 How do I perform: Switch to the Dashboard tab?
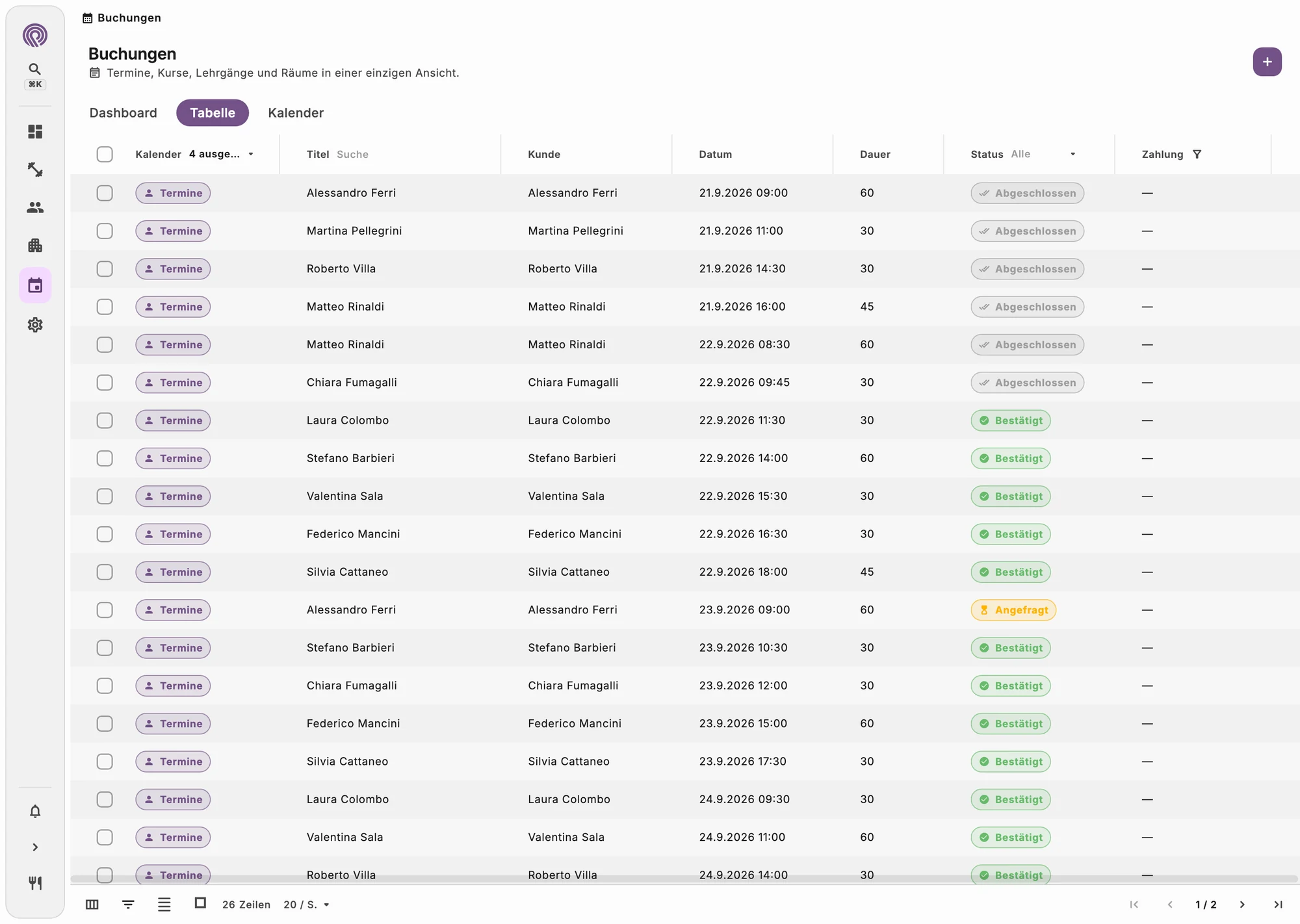point(123,113)
